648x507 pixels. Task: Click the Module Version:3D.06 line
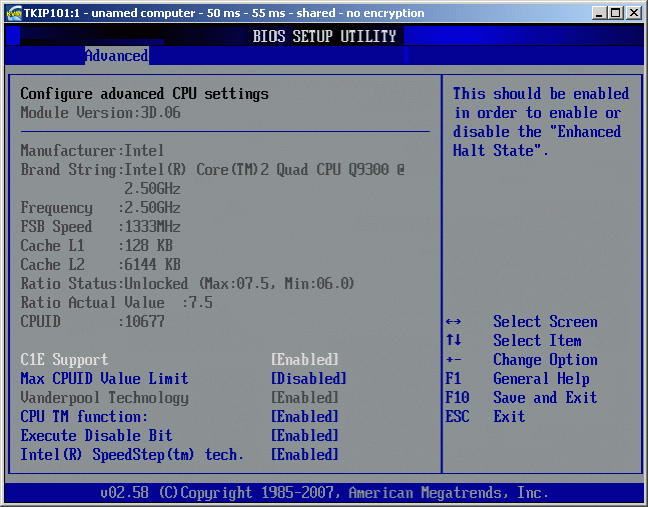pos(100,112)
